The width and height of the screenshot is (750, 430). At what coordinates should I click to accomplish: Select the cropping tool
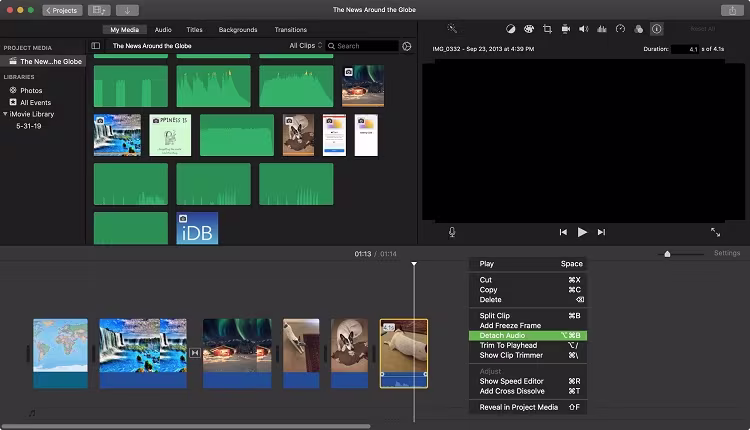point(547,30)
